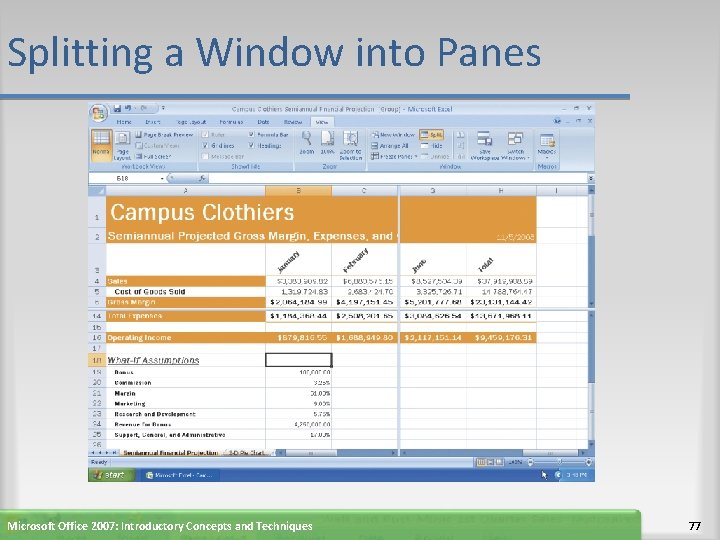Click Zoom to Selection
The image size is (720, 540).
(351, 145)
